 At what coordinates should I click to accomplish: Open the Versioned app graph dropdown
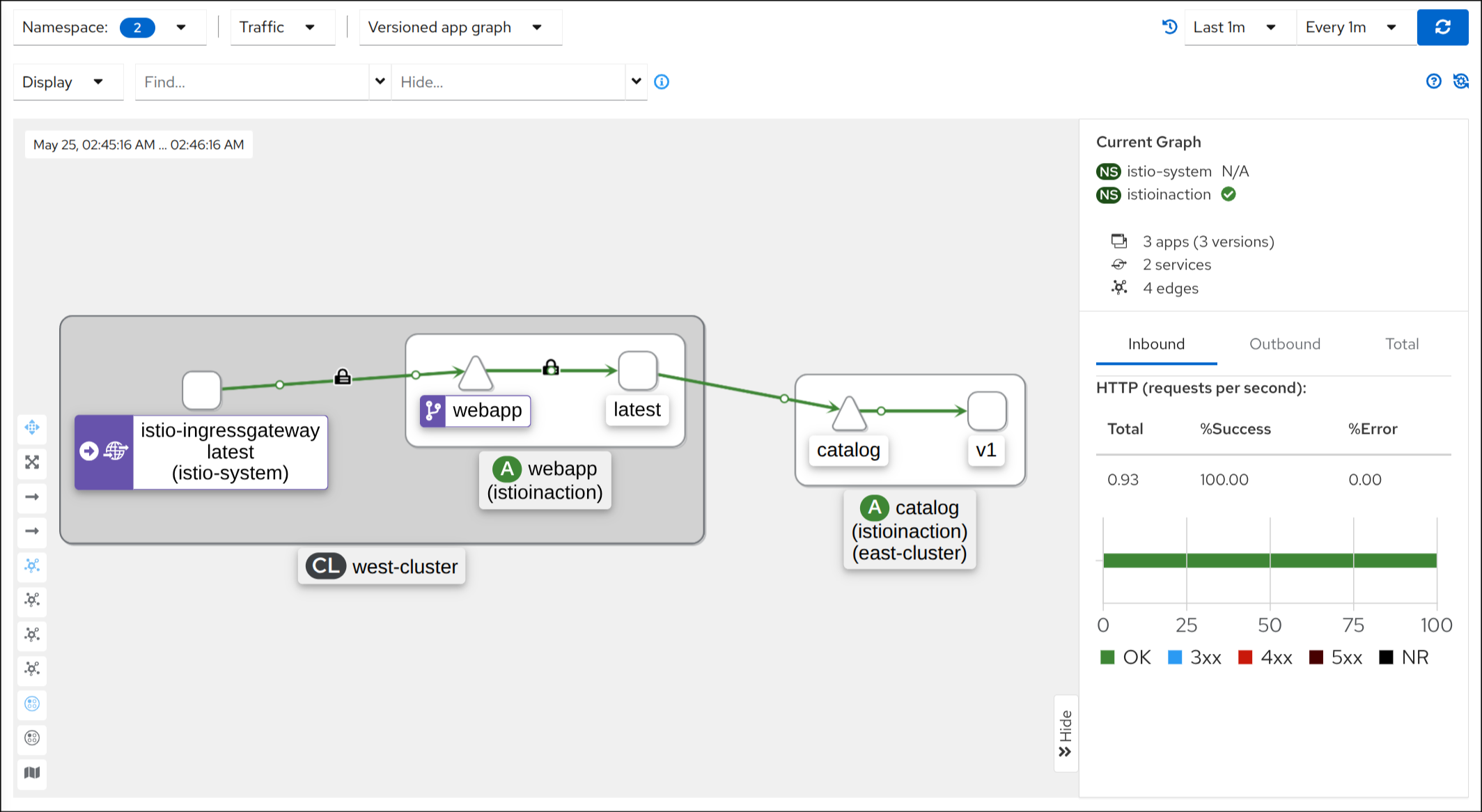click(x=460, y=27)
